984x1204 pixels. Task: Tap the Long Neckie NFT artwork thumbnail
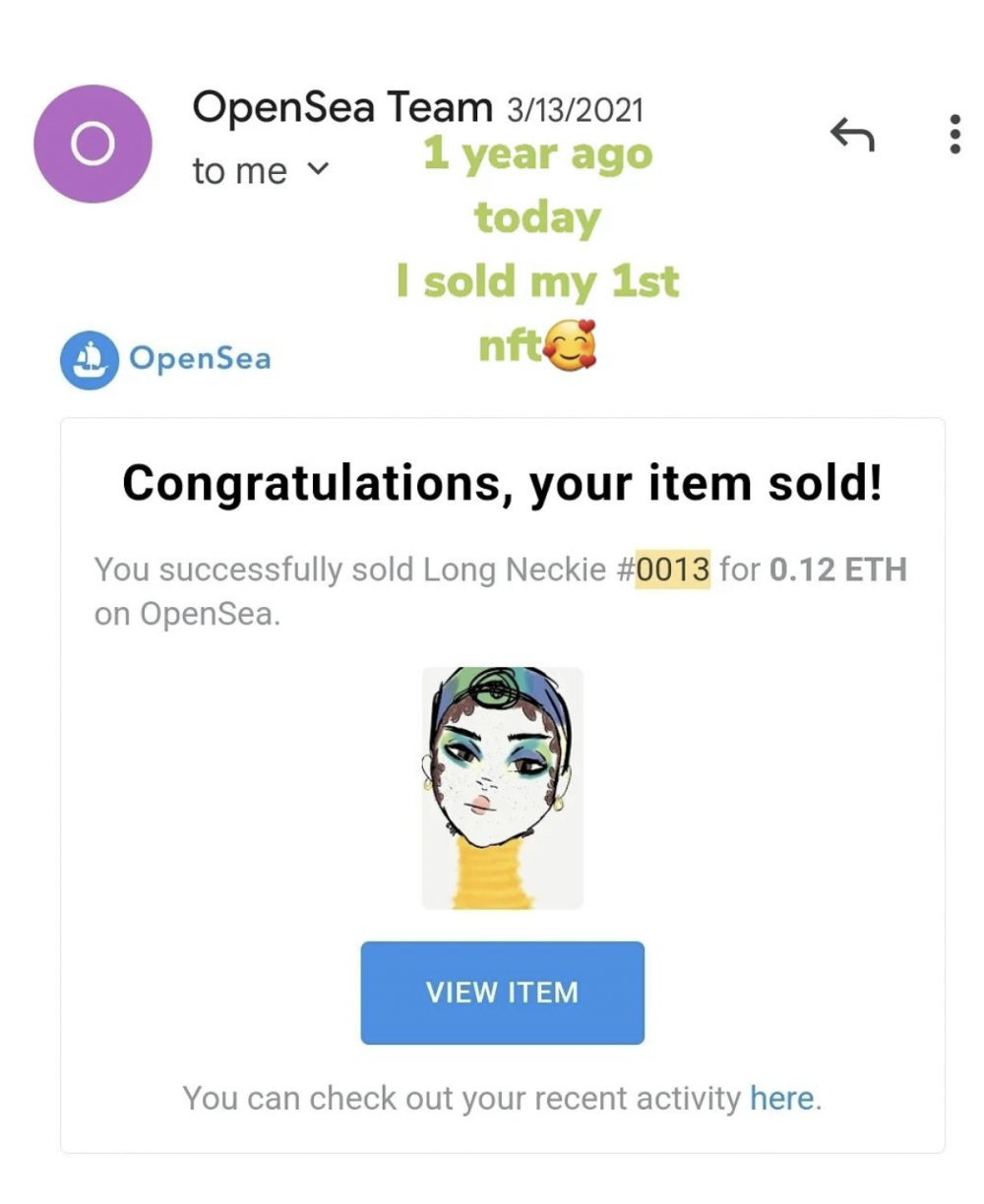(x=502, y=788)
